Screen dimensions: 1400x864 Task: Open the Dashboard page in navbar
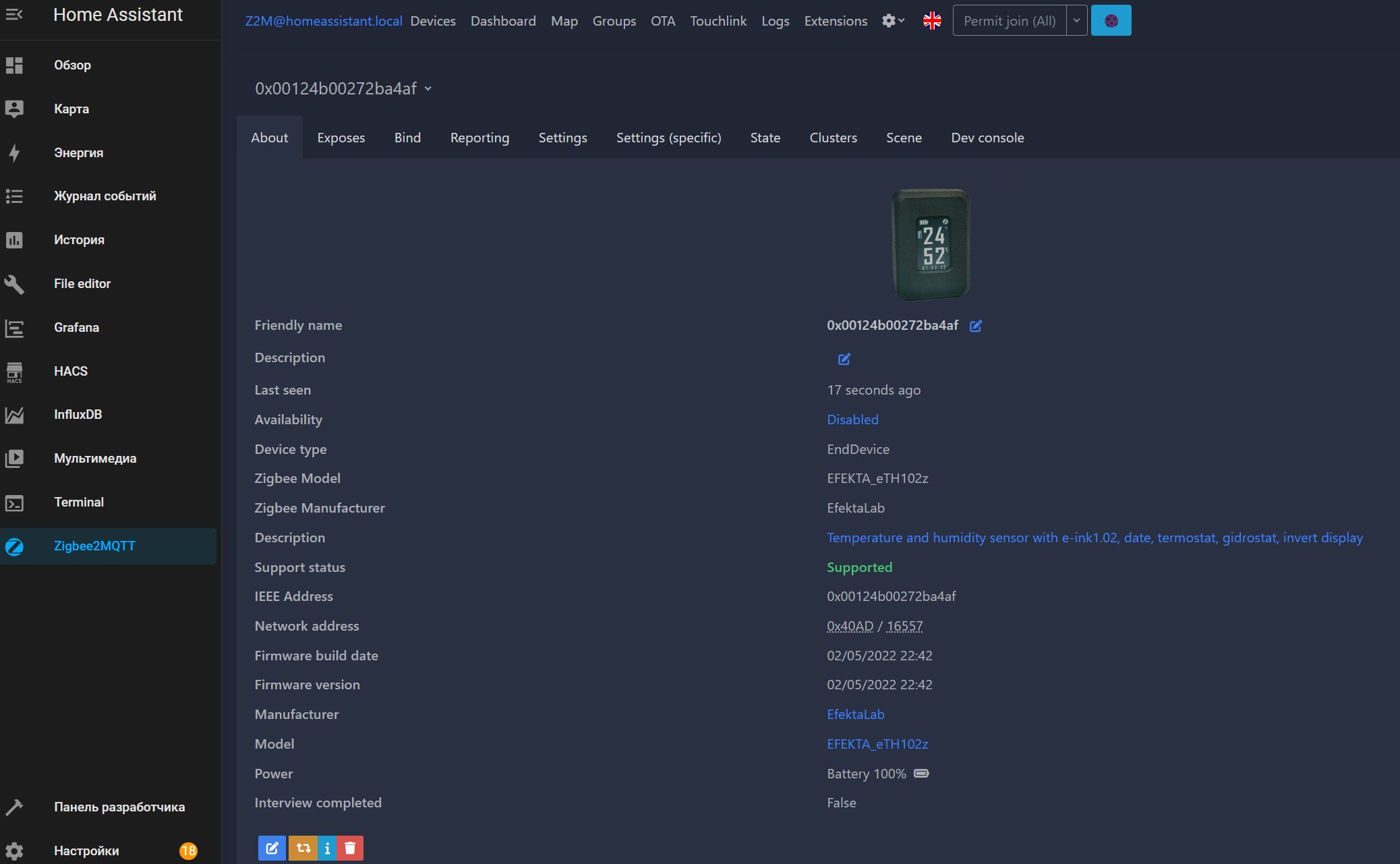click(503, 21)
